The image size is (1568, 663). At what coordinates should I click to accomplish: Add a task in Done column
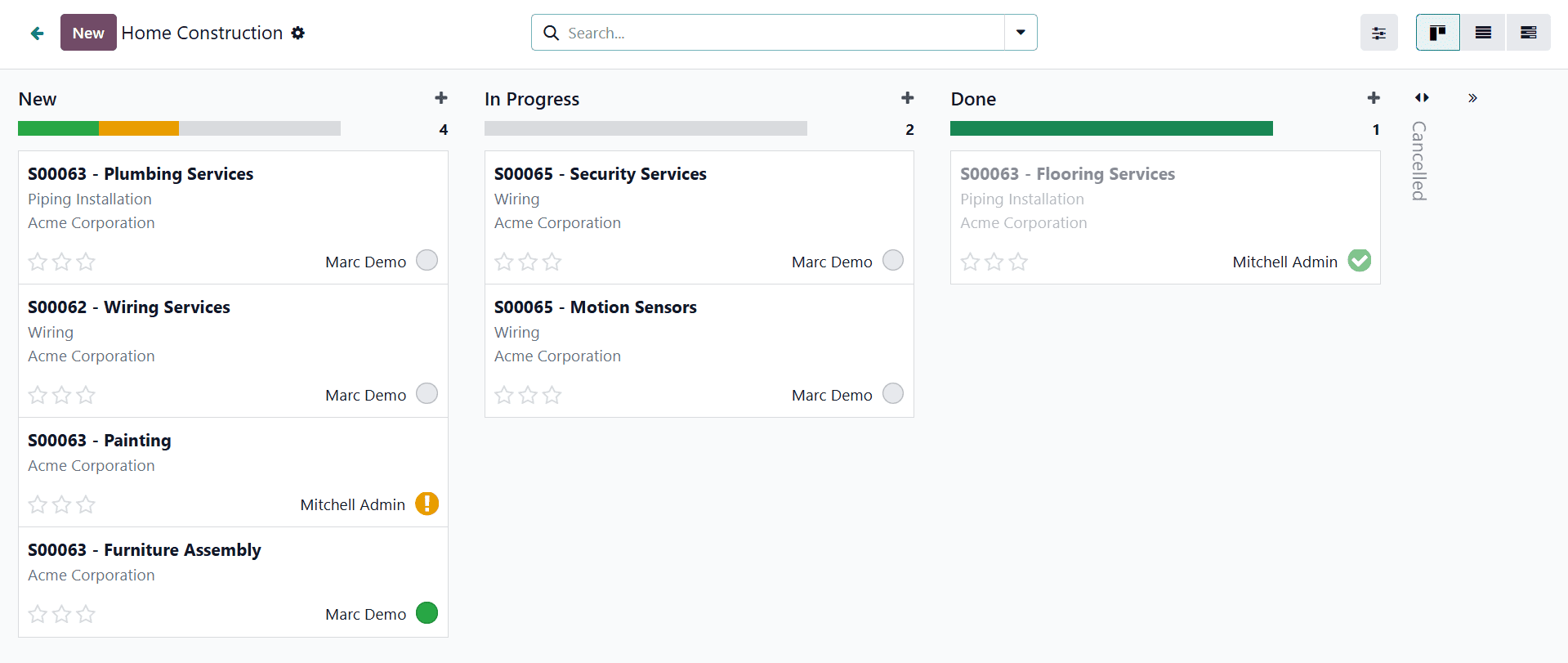[1374, 98]
